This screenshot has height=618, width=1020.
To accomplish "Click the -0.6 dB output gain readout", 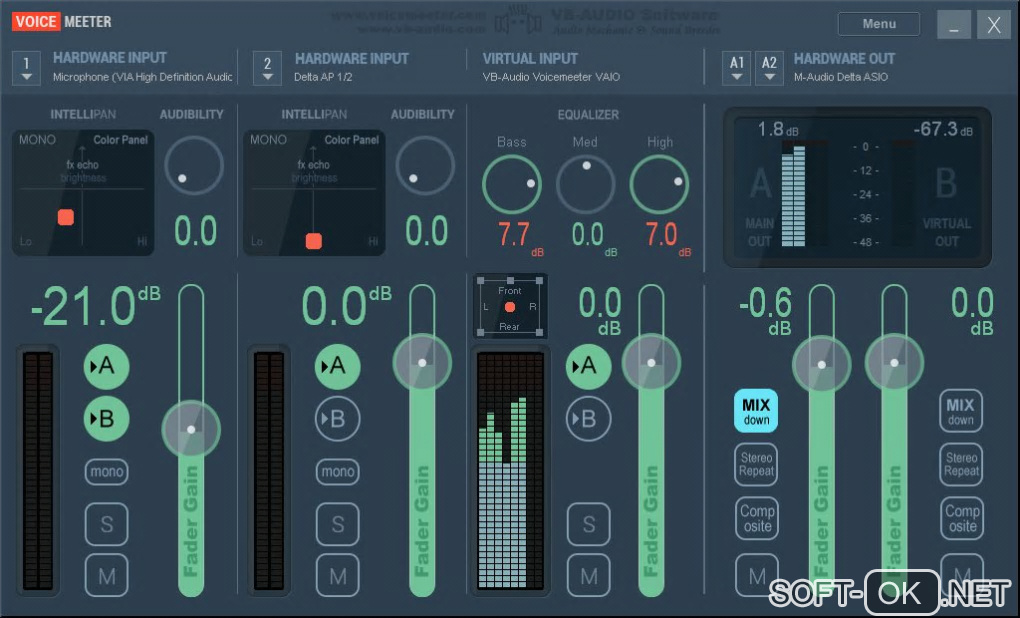I will tap(766, 310).
